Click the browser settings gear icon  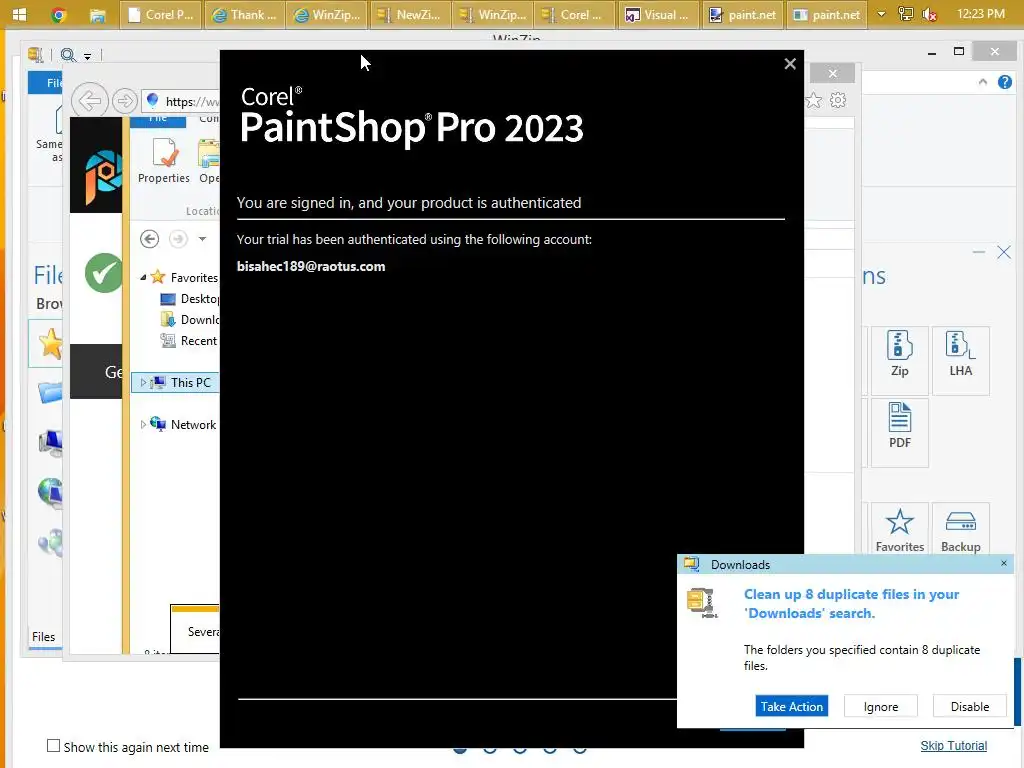(x=838, y=101)
